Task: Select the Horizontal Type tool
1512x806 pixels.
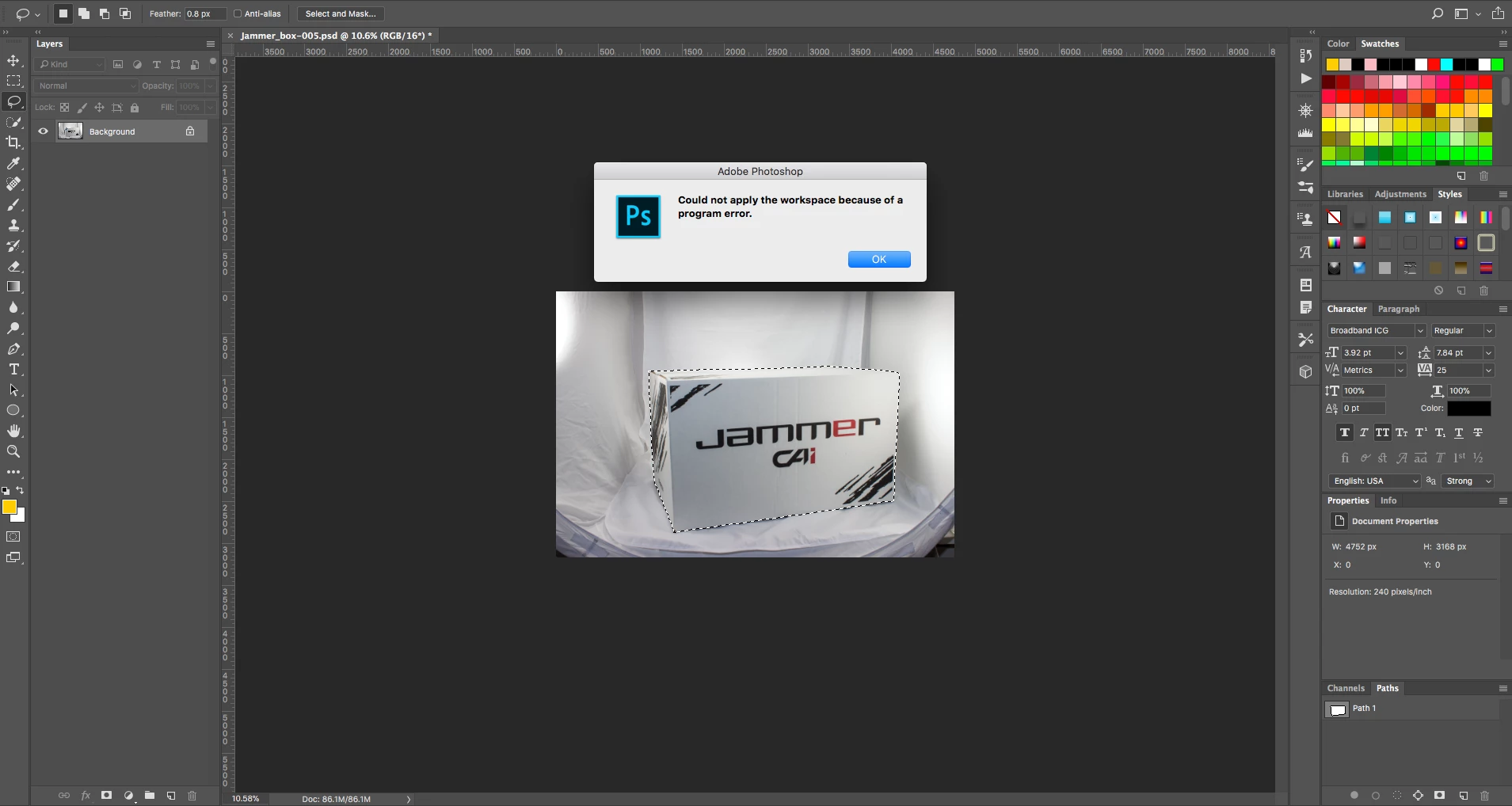Action: pos(13,369)
